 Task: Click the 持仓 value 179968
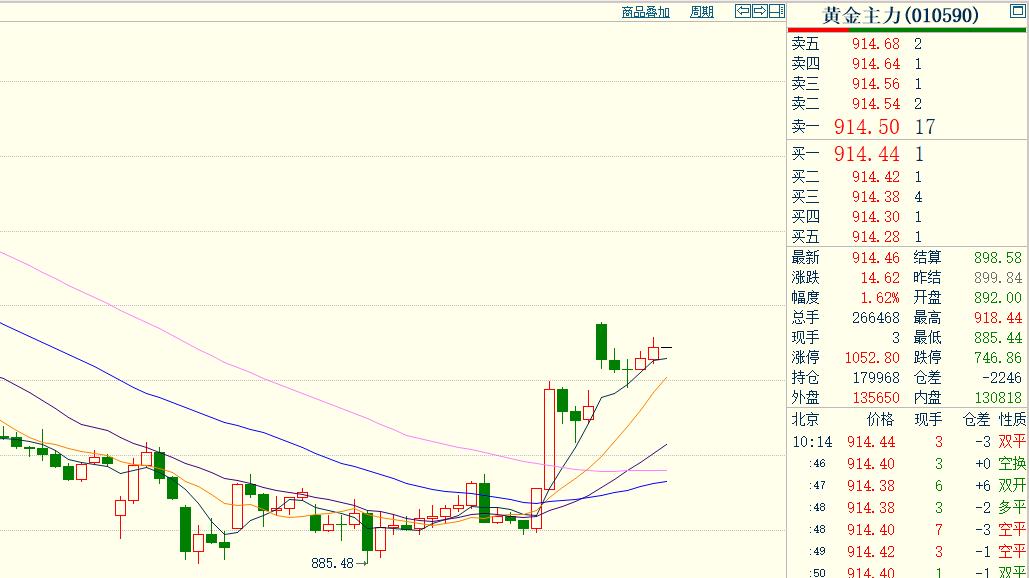click(x=875, y=378)
